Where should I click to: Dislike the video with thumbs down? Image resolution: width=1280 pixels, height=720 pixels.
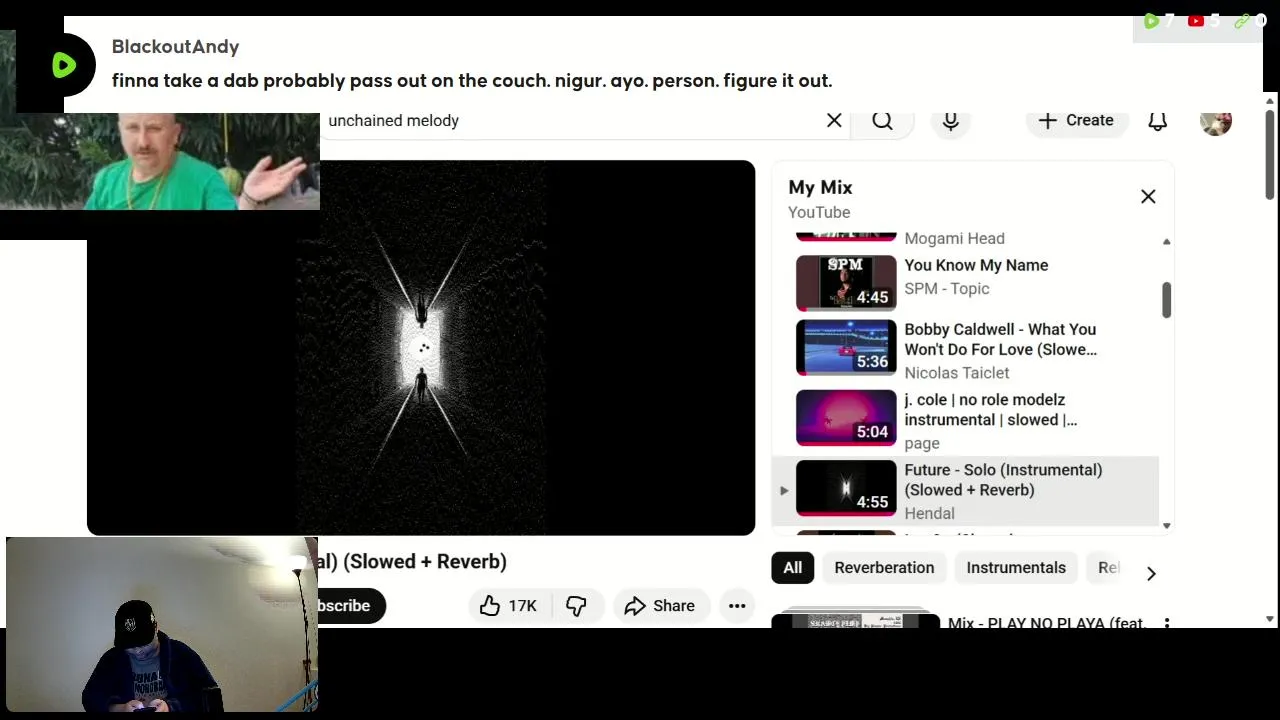click(576, 605)
